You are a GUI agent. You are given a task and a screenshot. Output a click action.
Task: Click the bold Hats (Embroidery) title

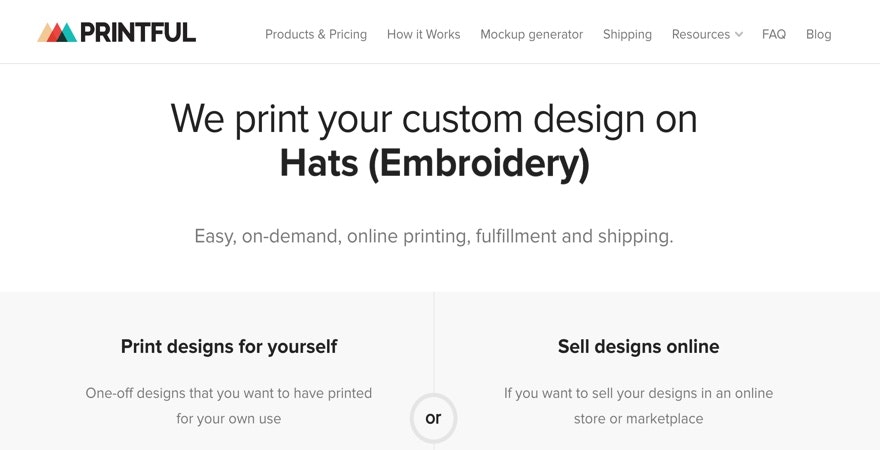point(434,164)
